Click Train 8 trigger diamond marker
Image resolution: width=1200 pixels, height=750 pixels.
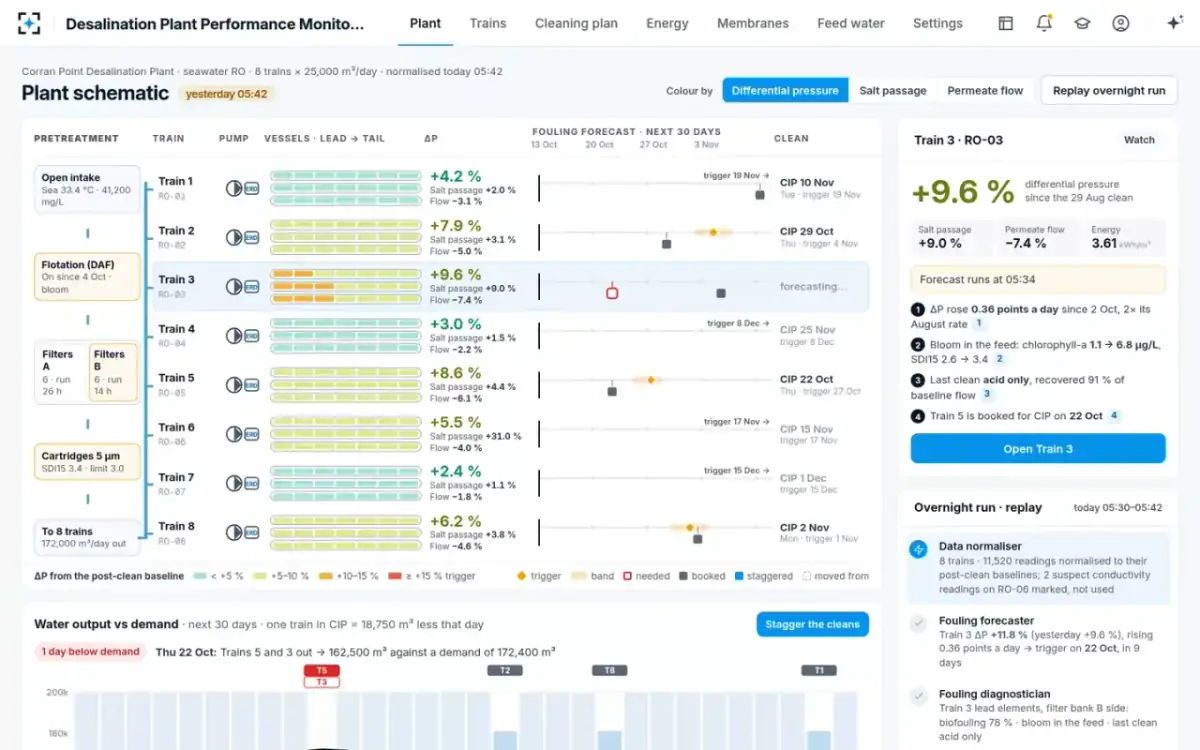pos(689,527)
